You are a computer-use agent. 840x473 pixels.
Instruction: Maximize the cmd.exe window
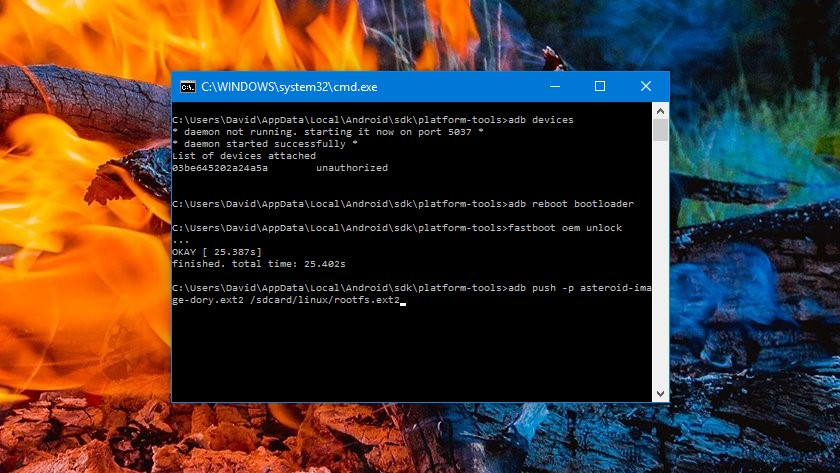(600, 86)
